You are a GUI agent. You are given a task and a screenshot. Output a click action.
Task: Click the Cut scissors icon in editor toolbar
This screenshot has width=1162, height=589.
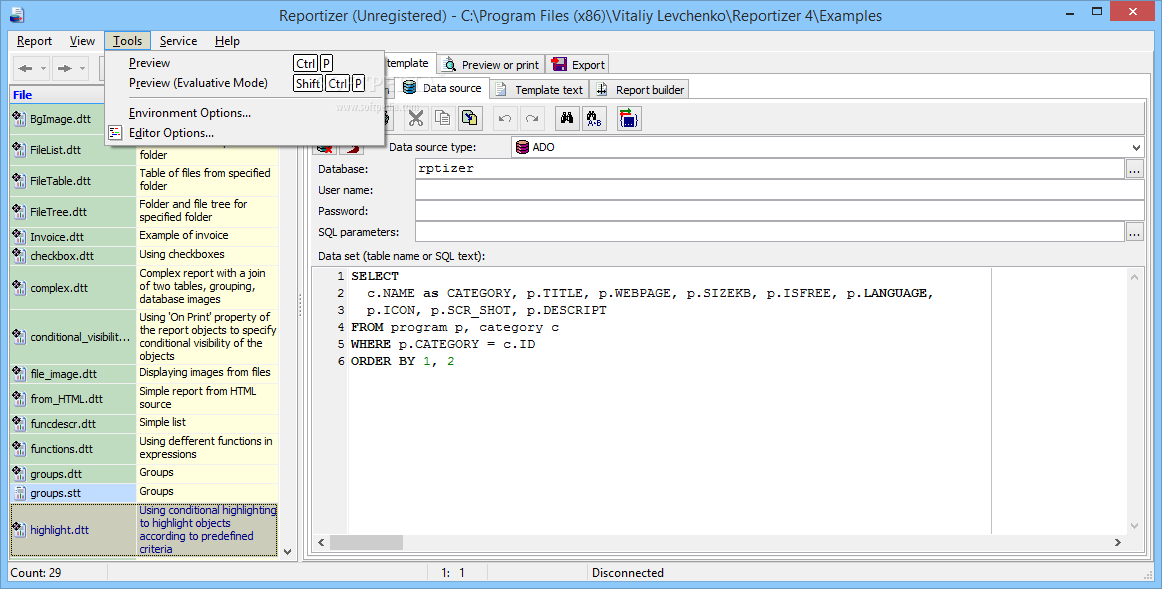point(416,118)
